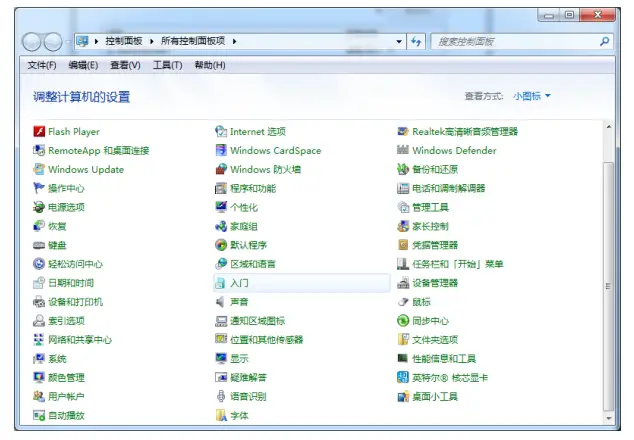Open the 备份和还原 icon
This screenshot has height=440, width=634.
403,169
